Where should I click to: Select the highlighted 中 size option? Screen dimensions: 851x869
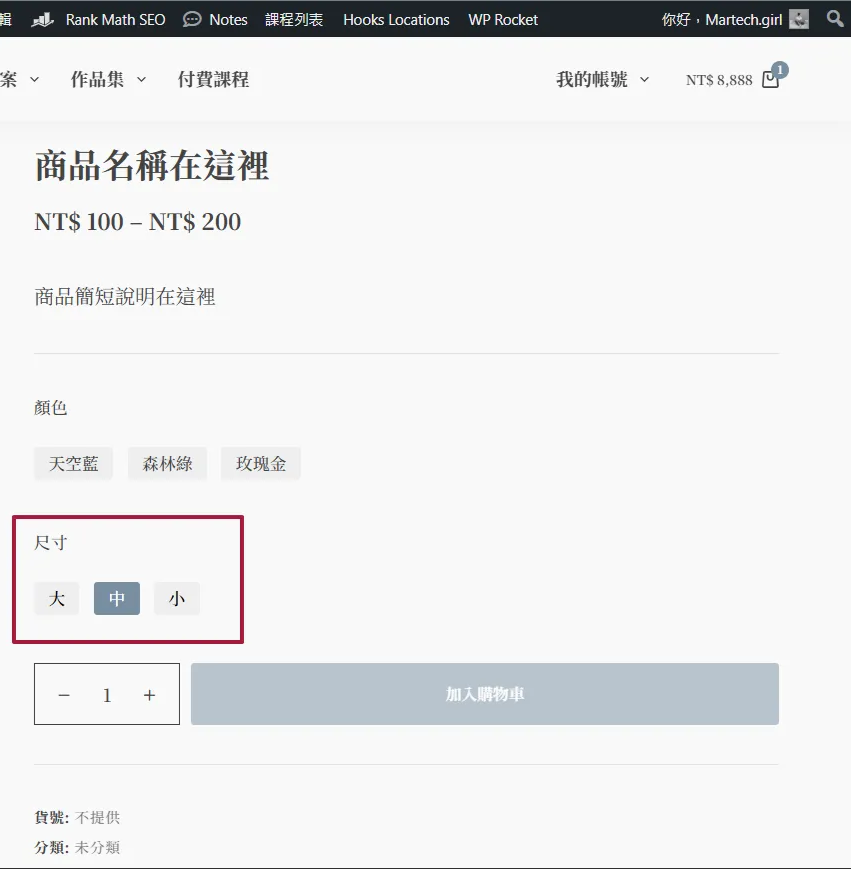click(117, 599)
